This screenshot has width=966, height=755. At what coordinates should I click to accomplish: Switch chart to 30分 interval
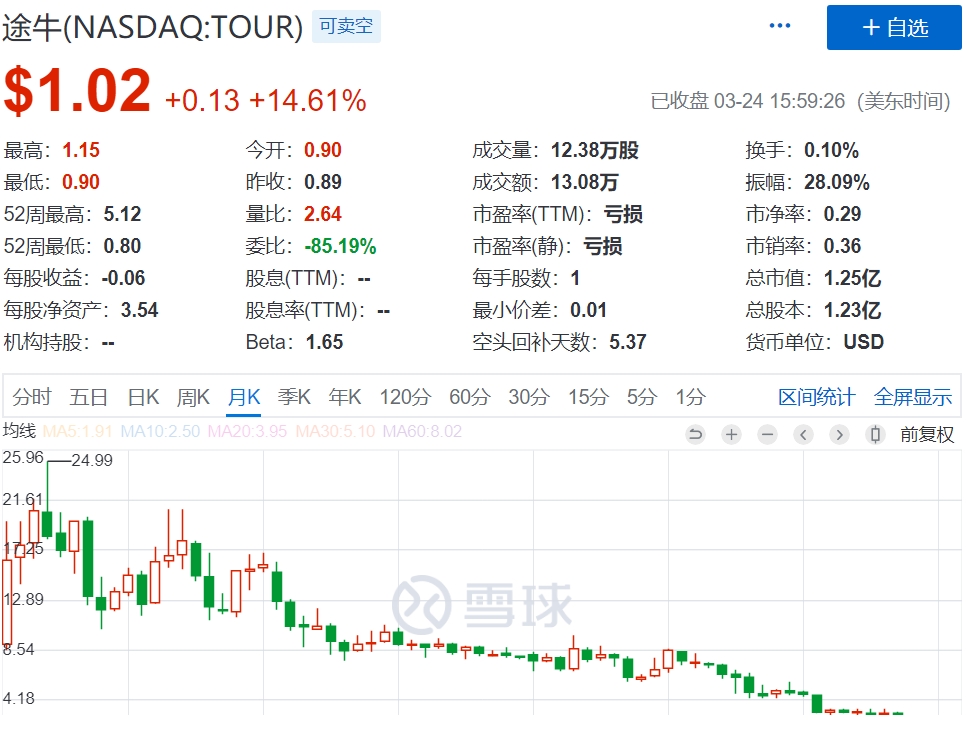click(x=529, y=397)
